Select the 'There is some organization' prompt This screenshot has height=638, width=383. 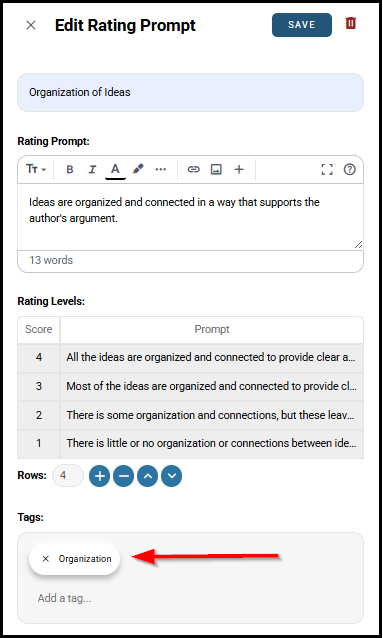point(212,415)
